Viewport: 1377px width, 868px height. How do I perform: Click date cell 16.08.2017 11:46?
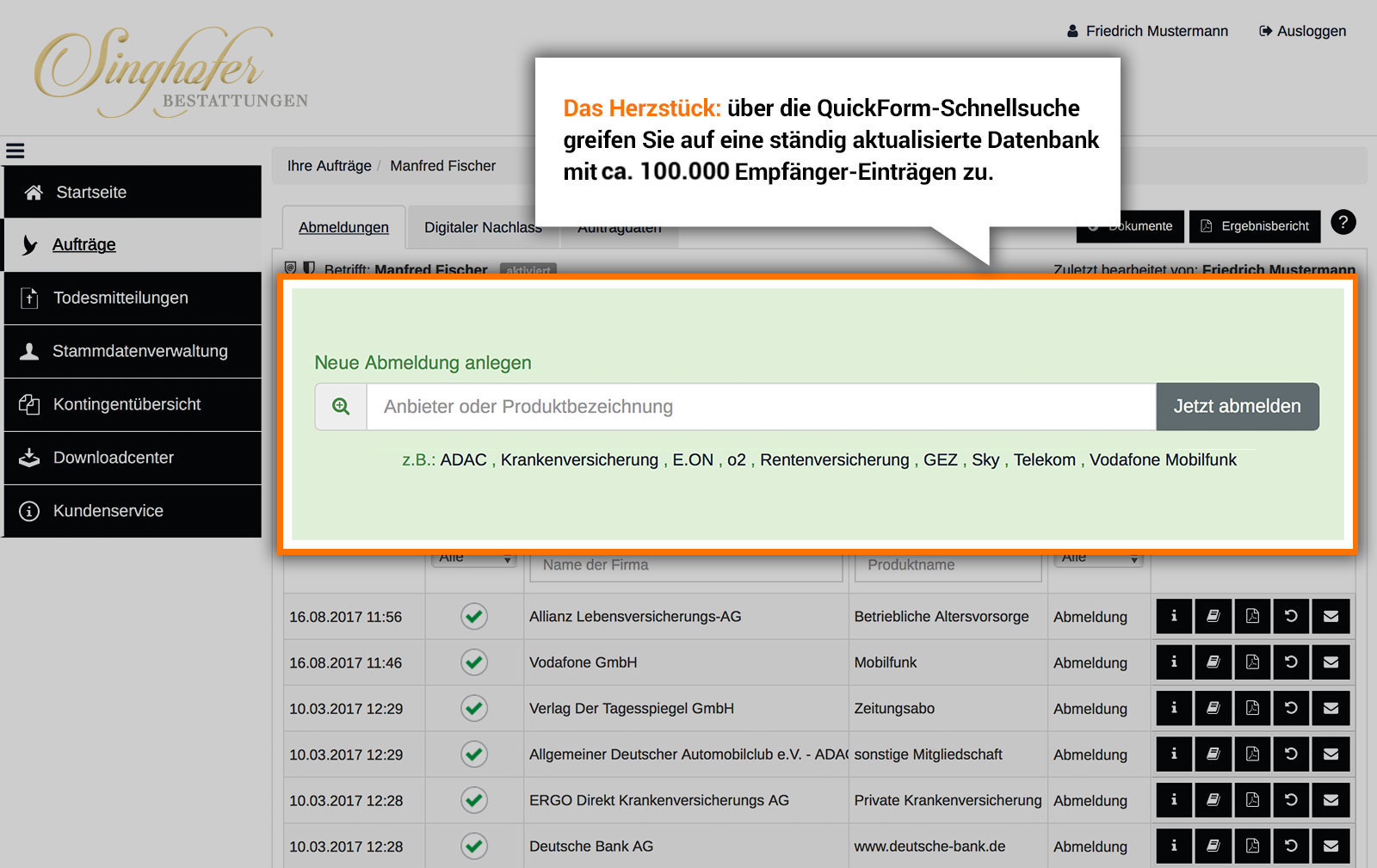tap(345, 663)
